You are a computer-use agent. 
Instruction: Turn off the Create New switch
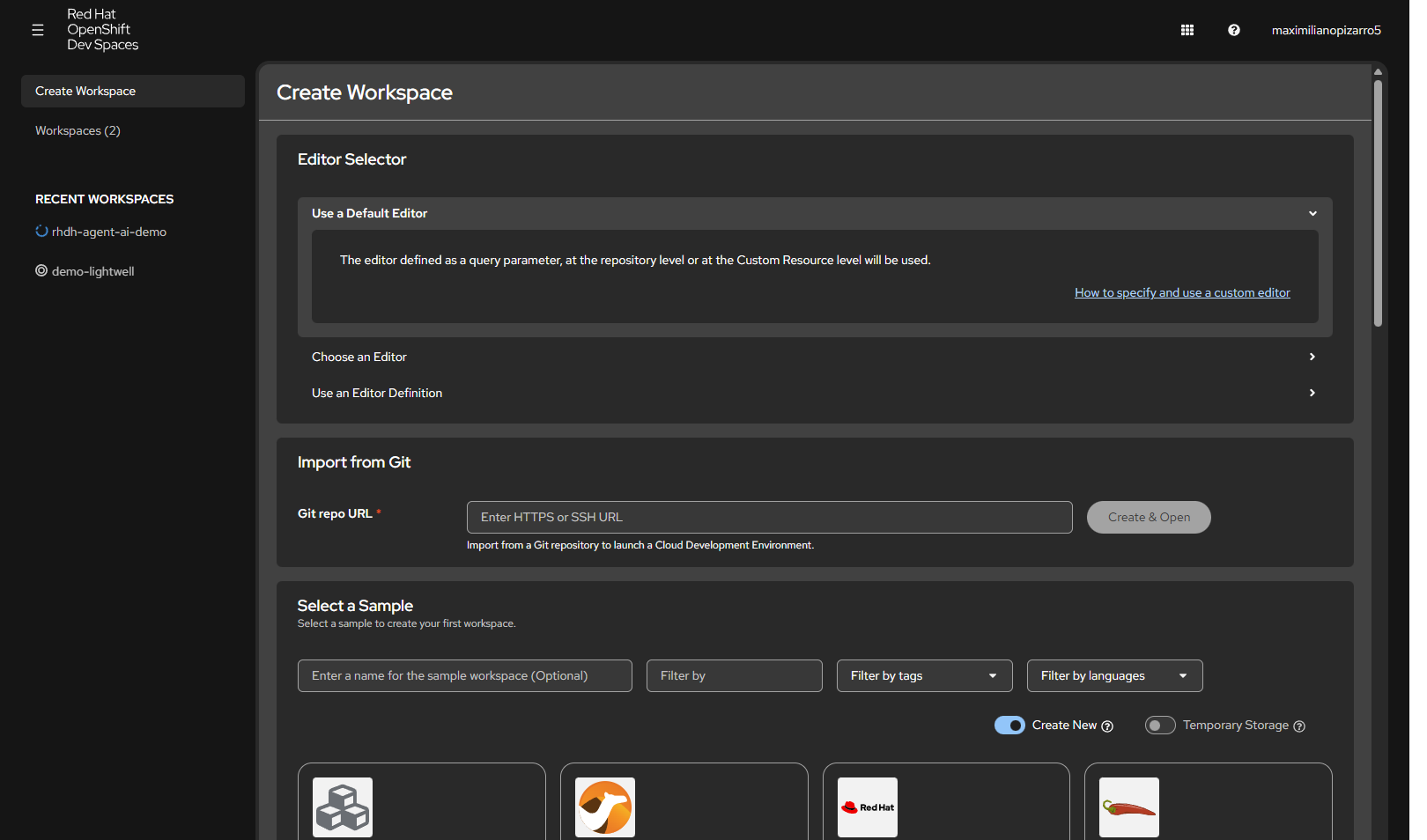pos(1009,725)
